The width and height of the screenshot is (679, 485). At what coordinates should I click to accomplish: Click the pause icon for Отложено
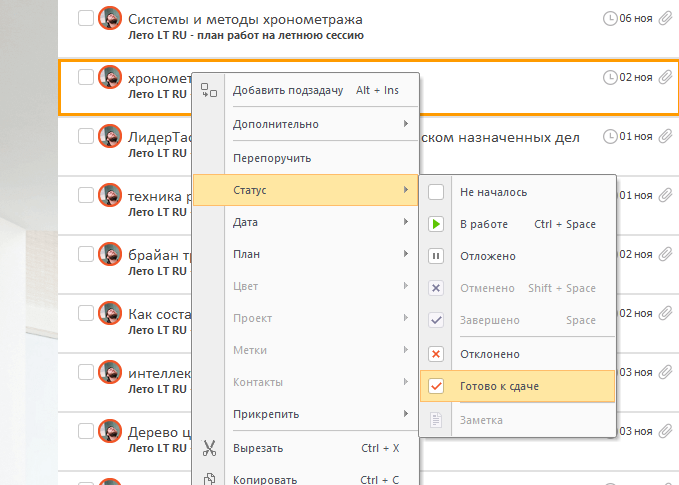[x=436, y=256]
